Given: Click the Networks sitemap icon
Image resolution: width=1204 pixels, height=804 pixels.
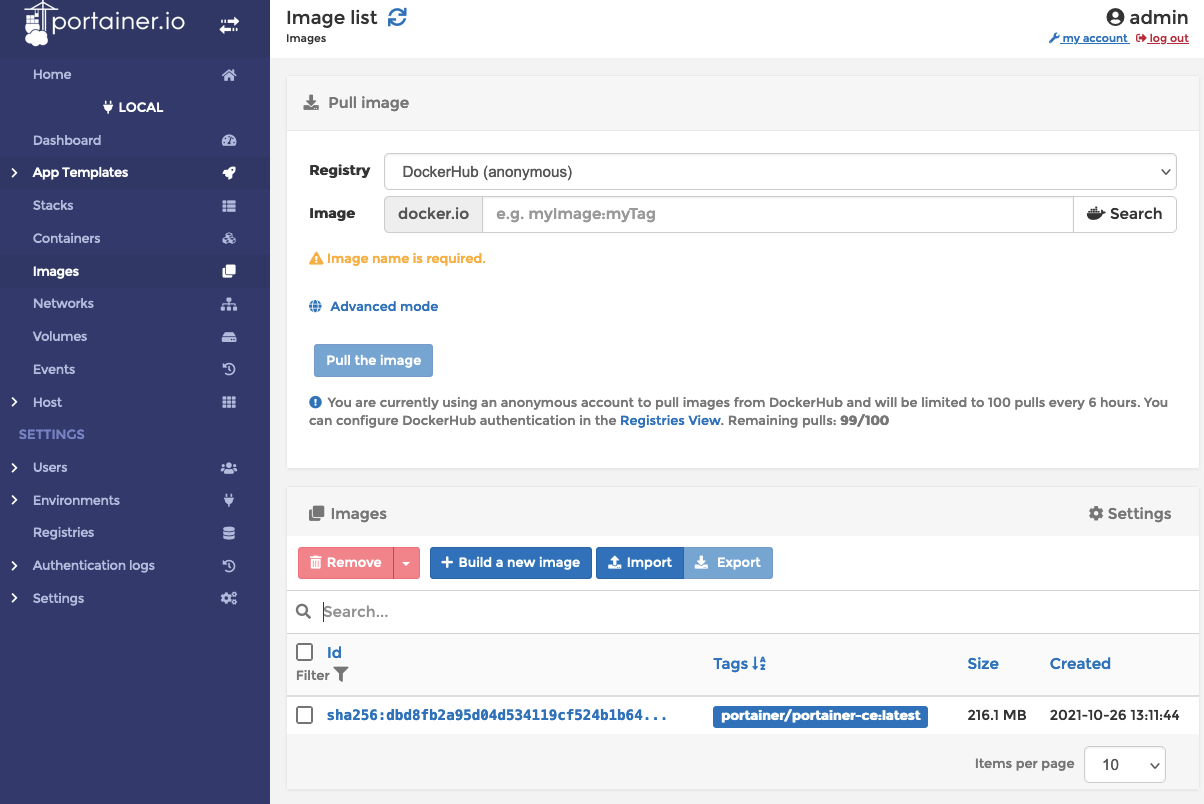Looking at the screenshot, I should coord(229,304).
